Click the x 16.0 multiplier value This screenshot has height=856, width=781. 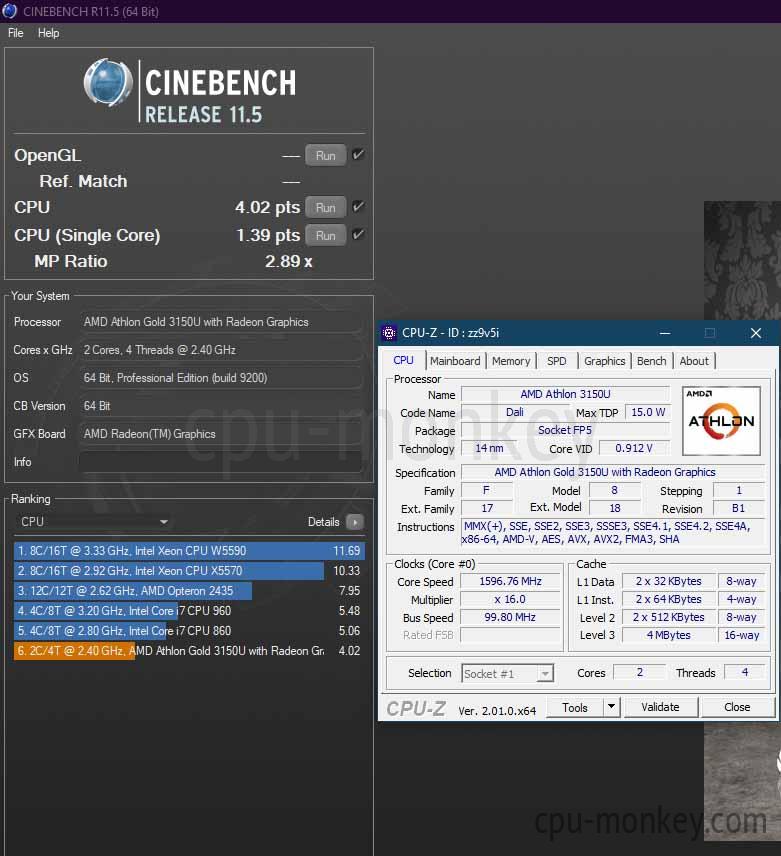(x=510, y=599)
